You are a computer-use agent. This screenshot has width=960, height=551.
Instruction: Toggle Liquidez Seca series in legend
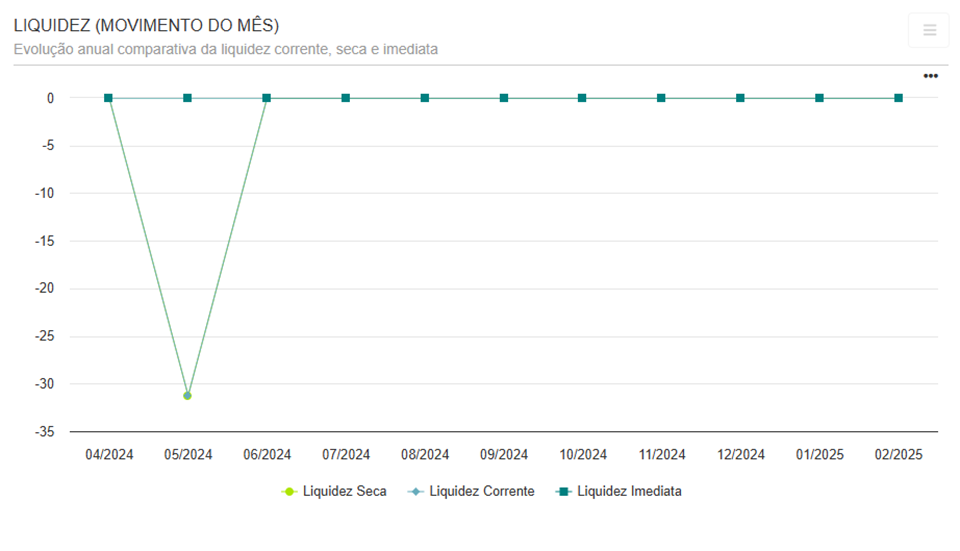(x=344, y=491)
